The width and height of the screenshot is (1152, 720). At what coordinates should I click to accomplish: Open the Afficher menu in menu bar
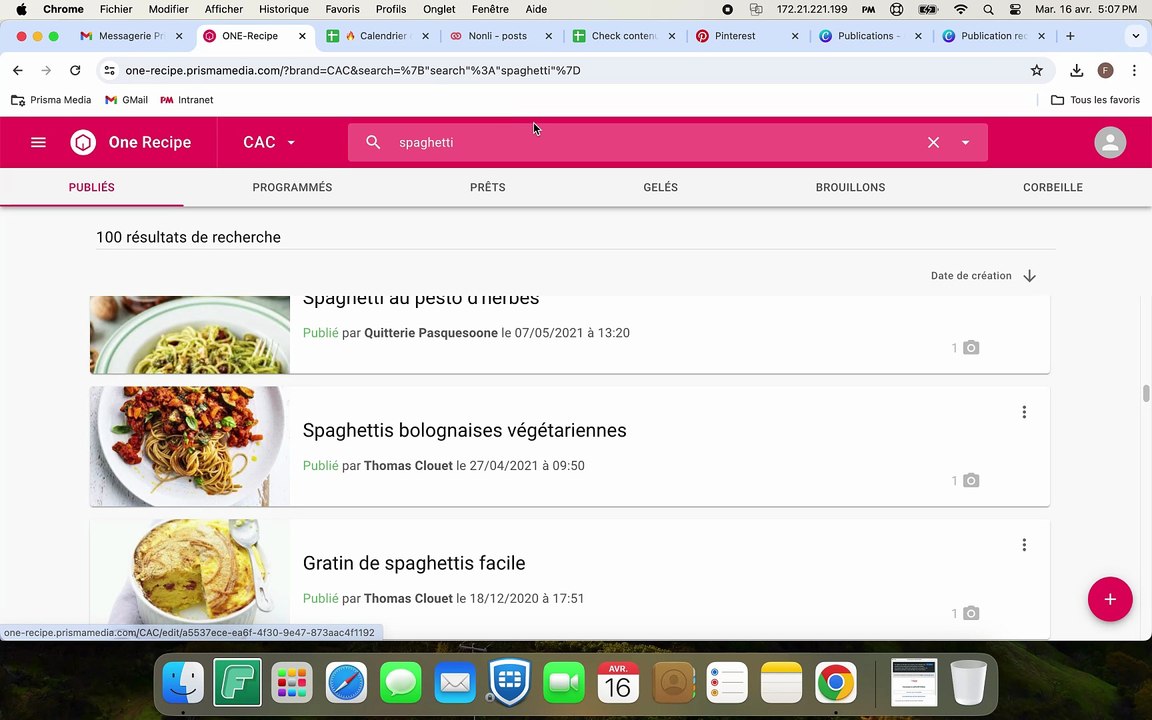pos(223,10)
